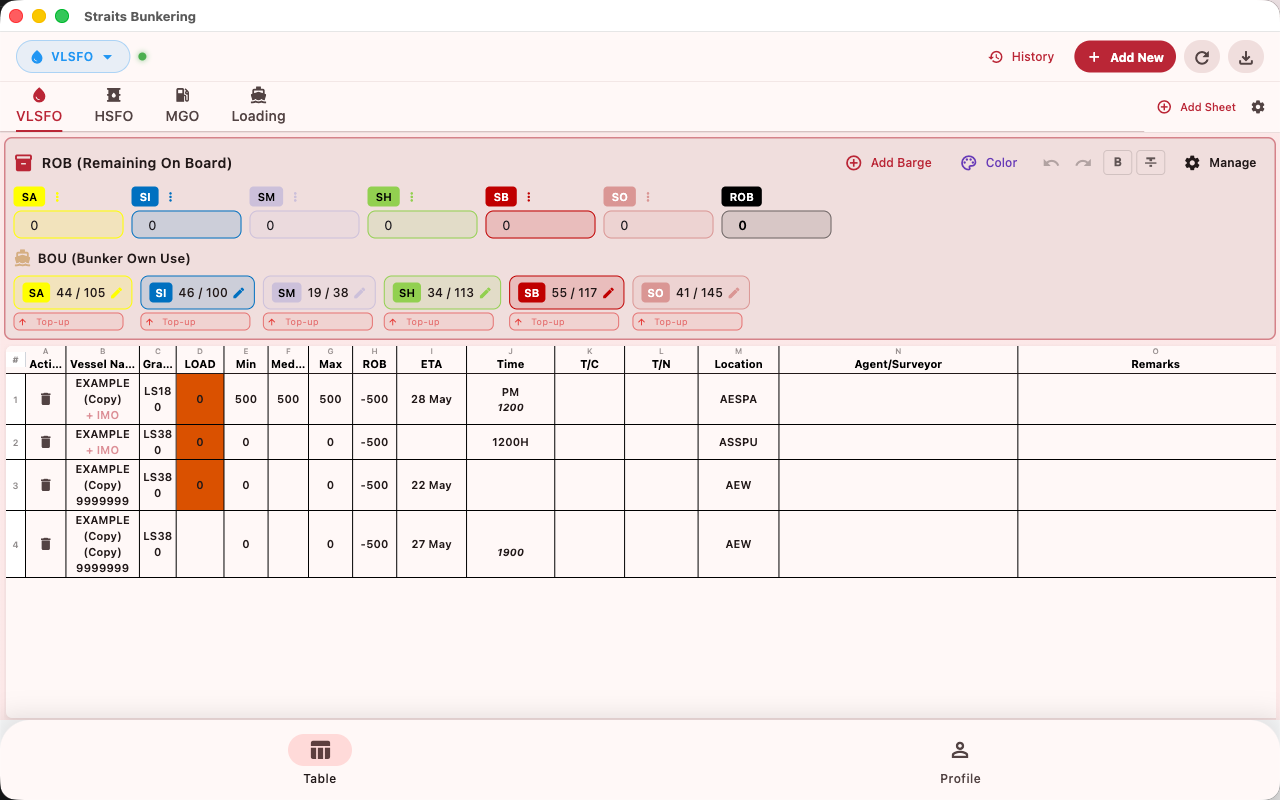Open the Manage settings
This screenshot has height=800, width=1280.
(x=1220, y=163)
